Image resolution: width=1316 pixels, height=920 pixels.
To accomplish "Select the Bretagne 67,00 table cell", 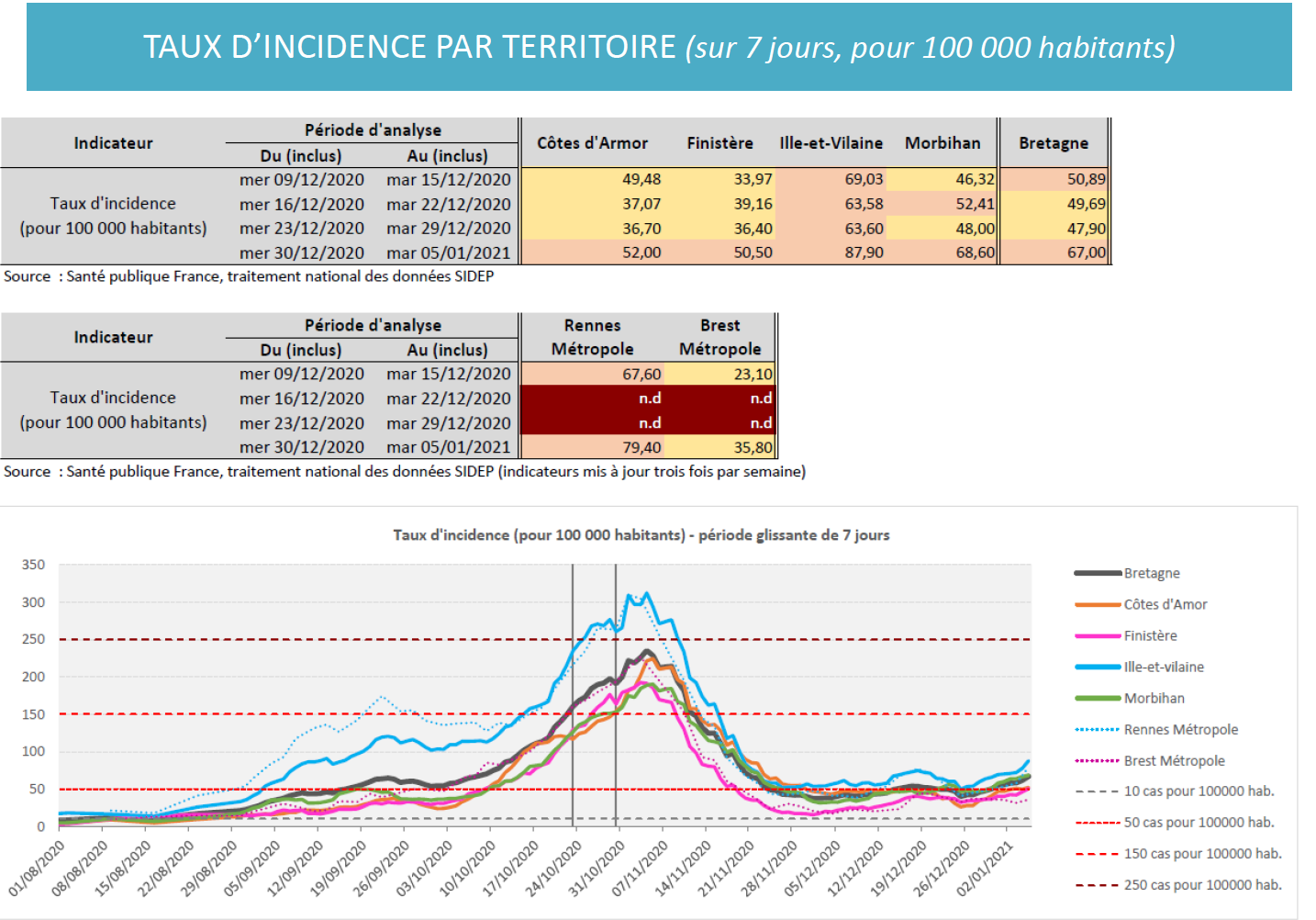I will [x=1054, y=252].
